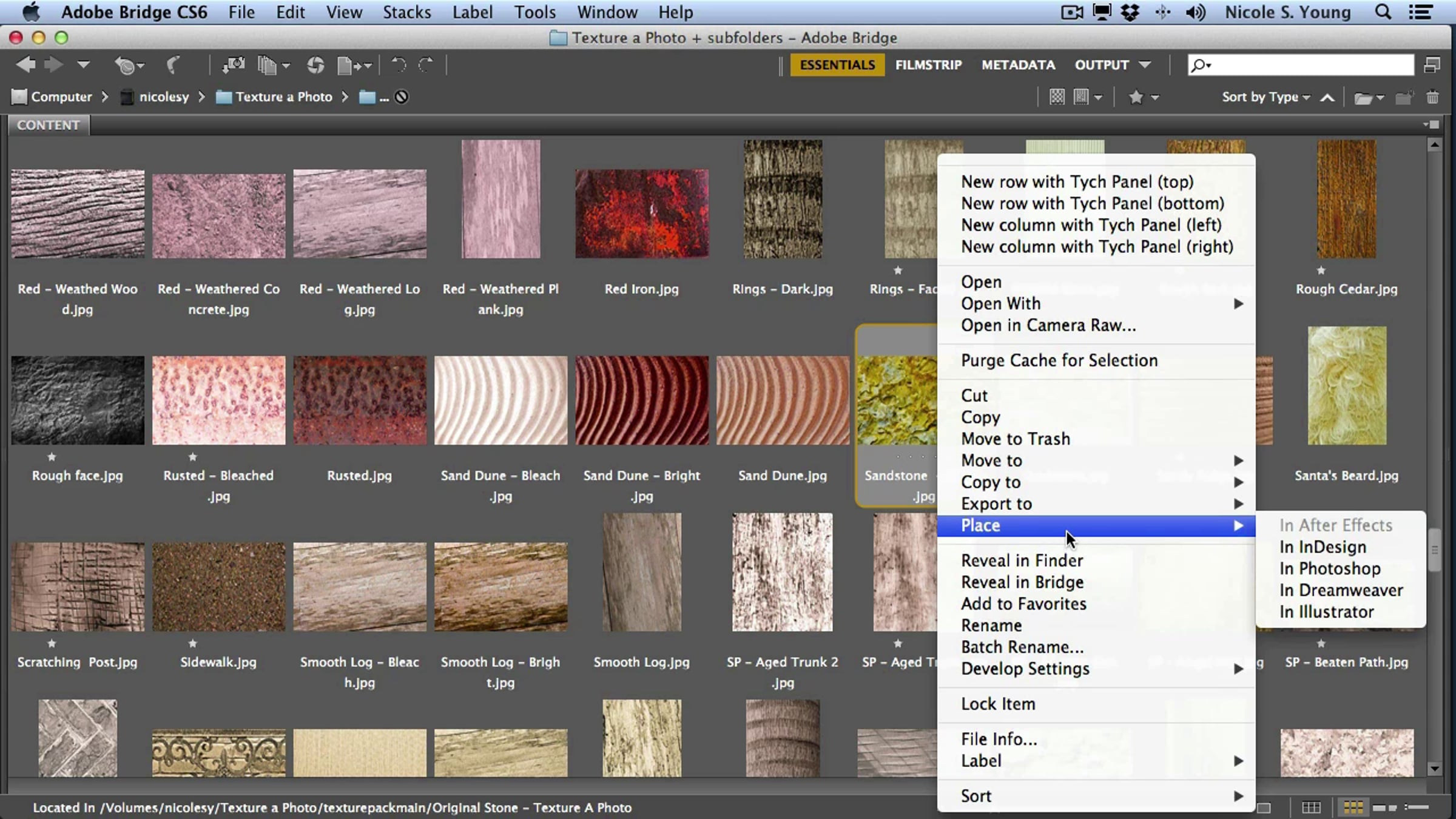
Task: Open the recent folders history dropdown arrow
Action: (83, 64)
